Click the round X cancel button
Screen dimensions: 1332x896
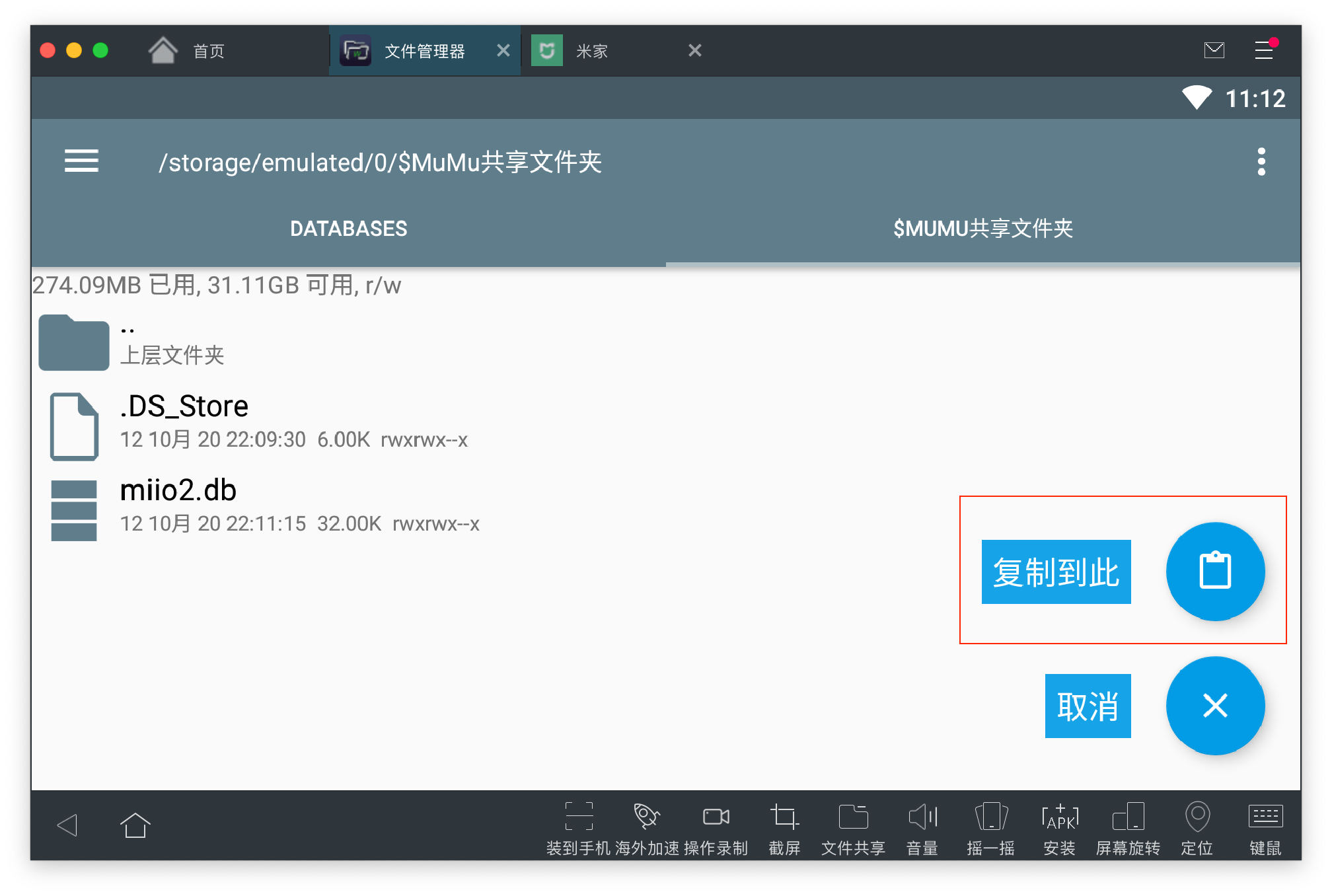(x=1214, y=705)
